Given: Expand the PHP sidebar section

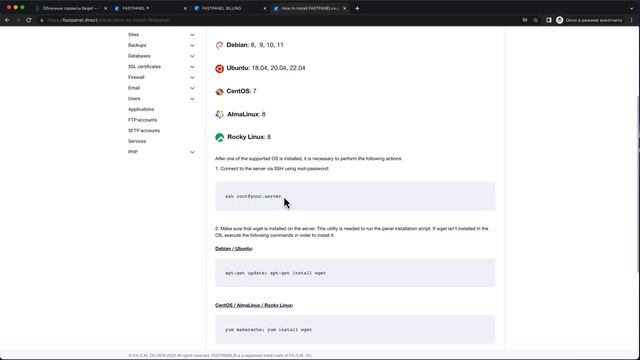Looking at the screenshot, I should tap(192, 152).
